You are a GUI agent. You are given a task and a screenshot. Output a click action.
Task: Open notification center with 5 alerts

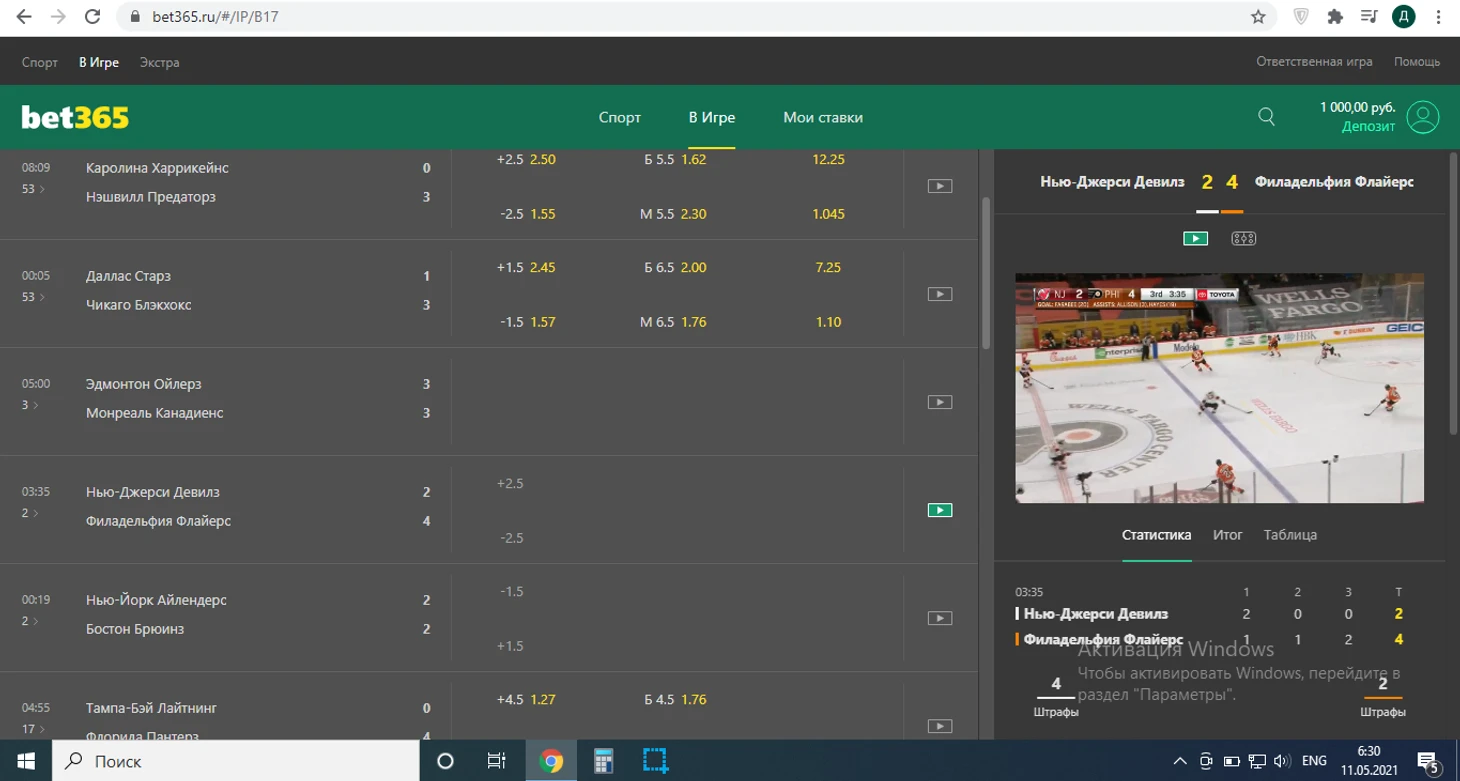pos(1428,762)
